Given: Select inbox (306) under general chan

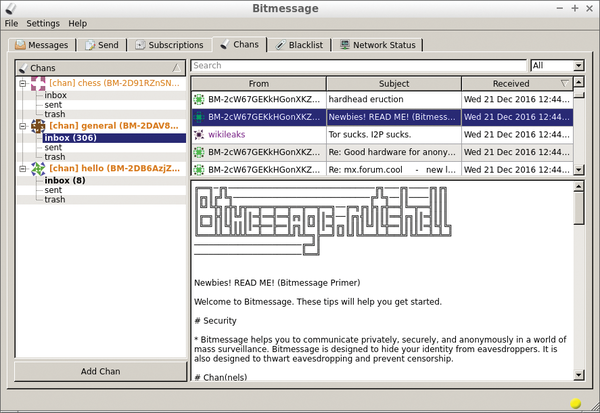Looking at the screenshot, I should point(70,138).
